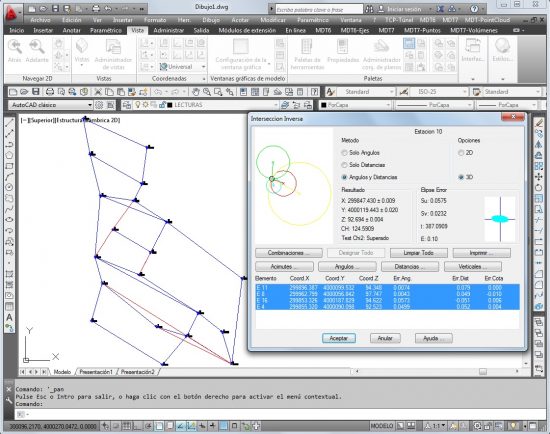Click the Save disk icon in toolbar
The image size is (550, 434).
(36, 92)
